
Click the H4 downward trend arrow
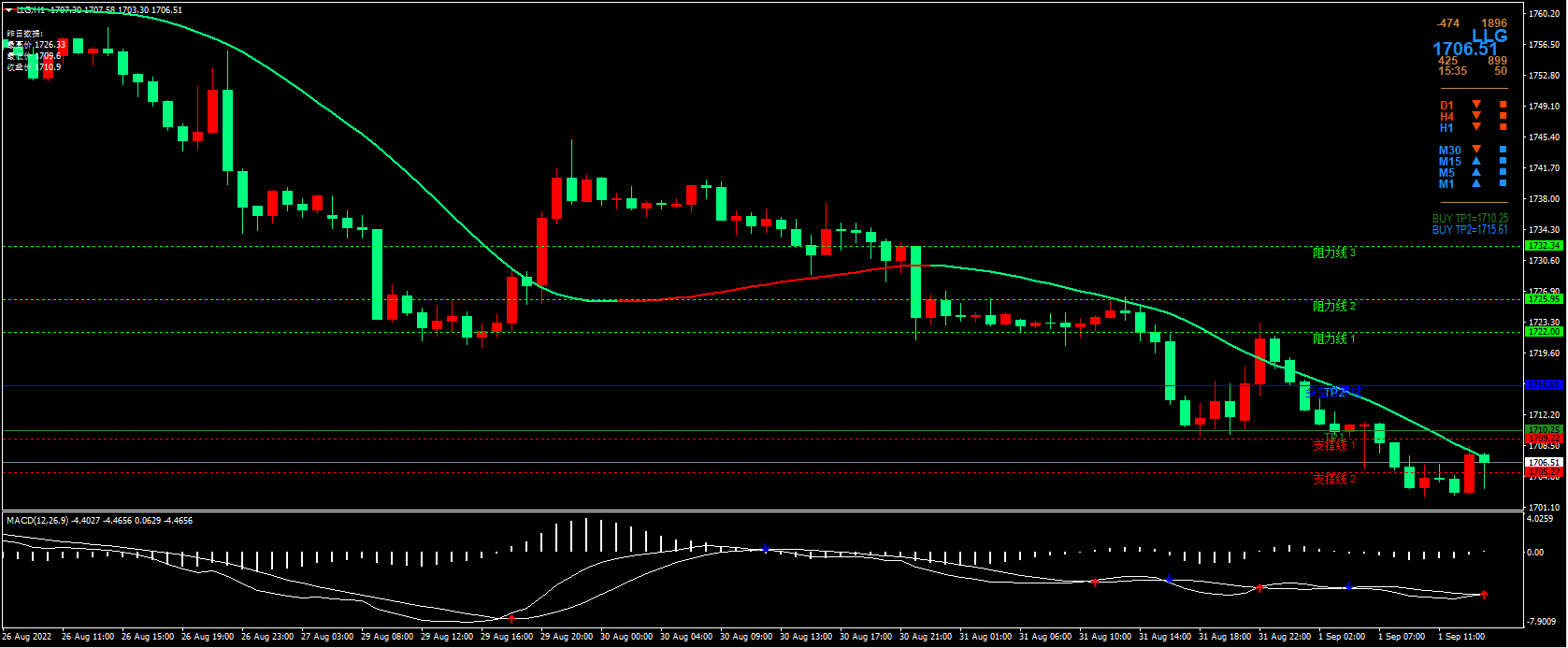pyautogui.click(x=1476, y=116)
